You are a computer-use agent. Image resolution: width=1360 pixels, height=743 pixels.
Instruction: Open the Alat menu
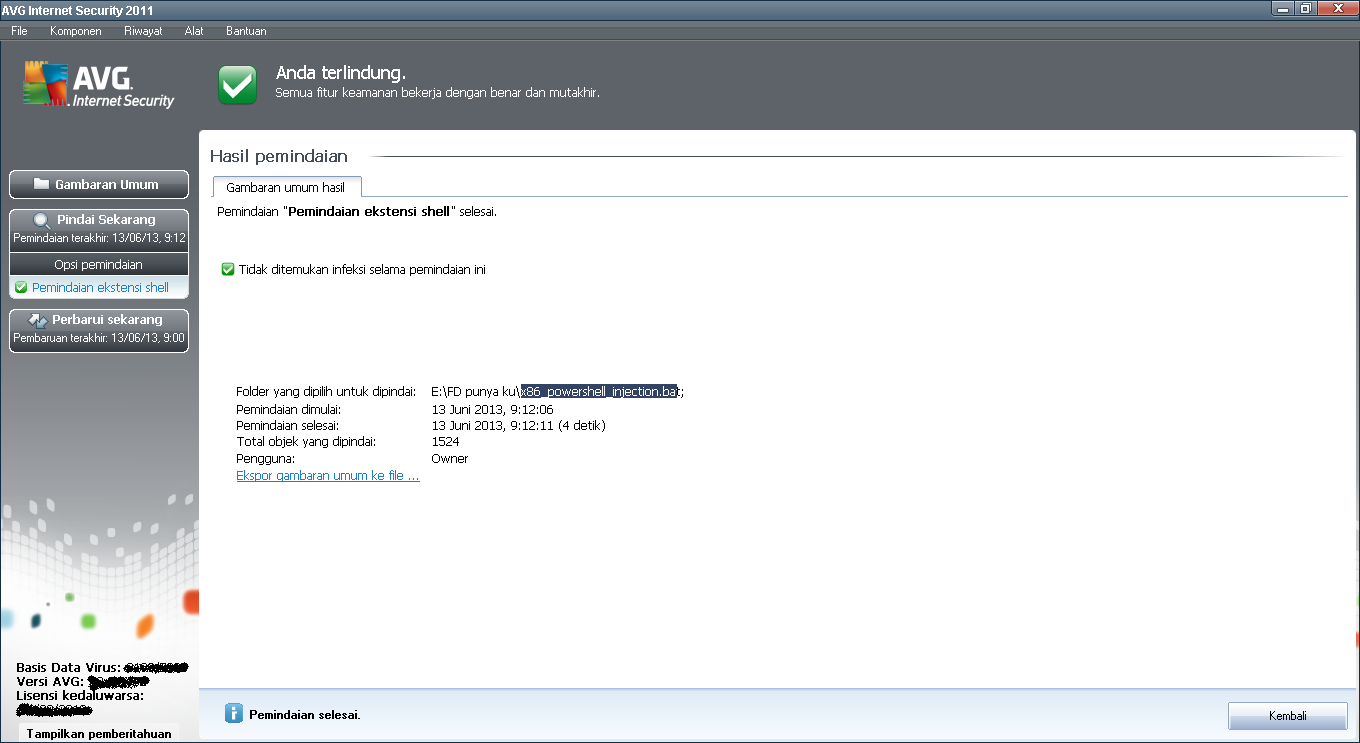click(x=194, y=31)
